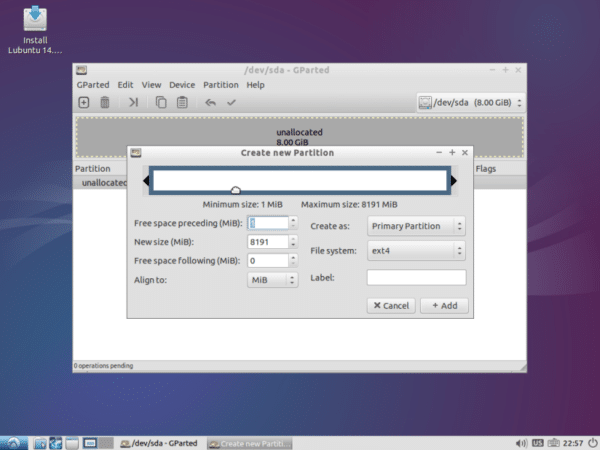Maximize the GParted main window
Viewport: 600px width, 450px height.
(x=505, y=70)
